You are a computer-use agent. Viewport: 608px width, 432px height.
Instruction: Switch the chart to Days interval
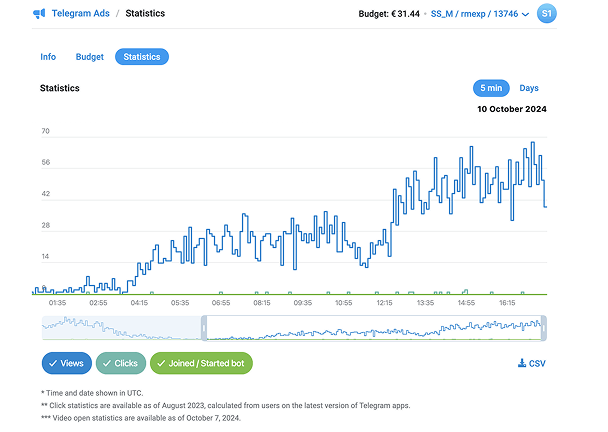529,88
